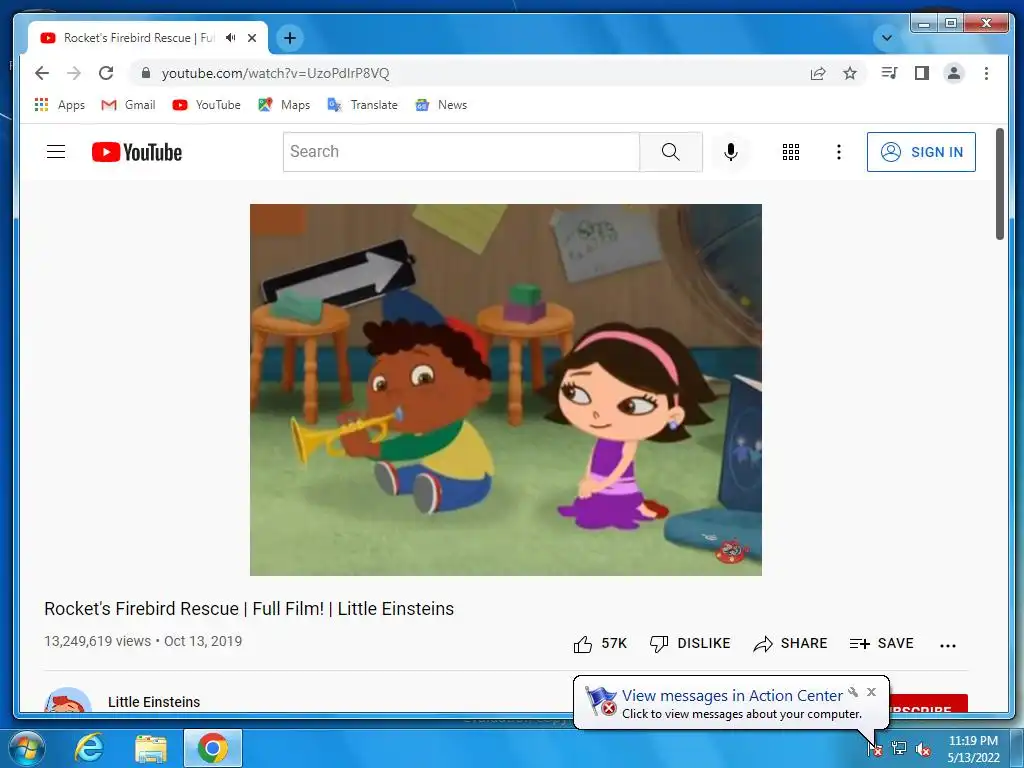Click the volume speaker tray icon
This screenshot has height=768, width=1024.
923,749
